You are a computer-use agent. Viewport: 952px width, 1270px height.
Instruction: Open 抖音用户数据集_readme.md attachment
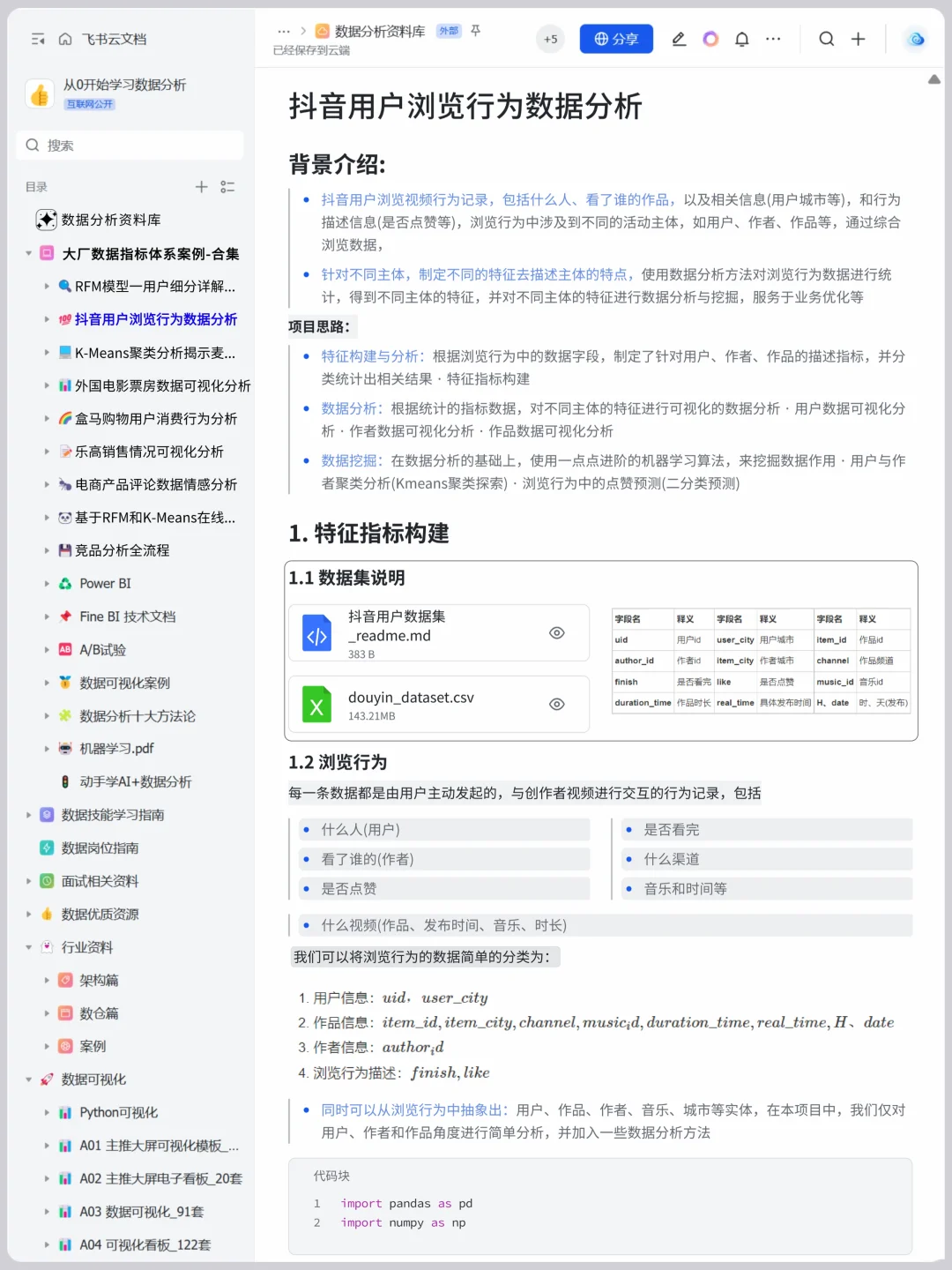(x=439, y=633)
